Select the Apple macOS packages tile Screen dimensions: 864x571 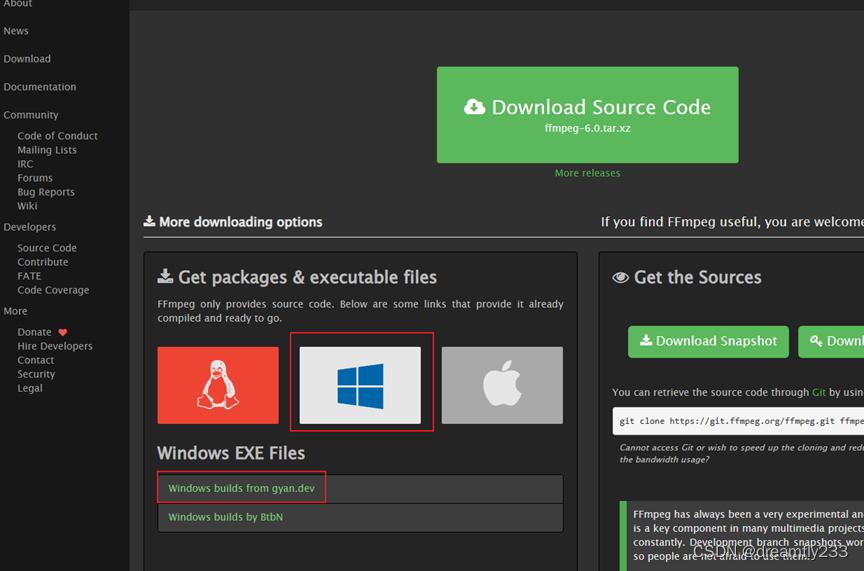point(502,385)
